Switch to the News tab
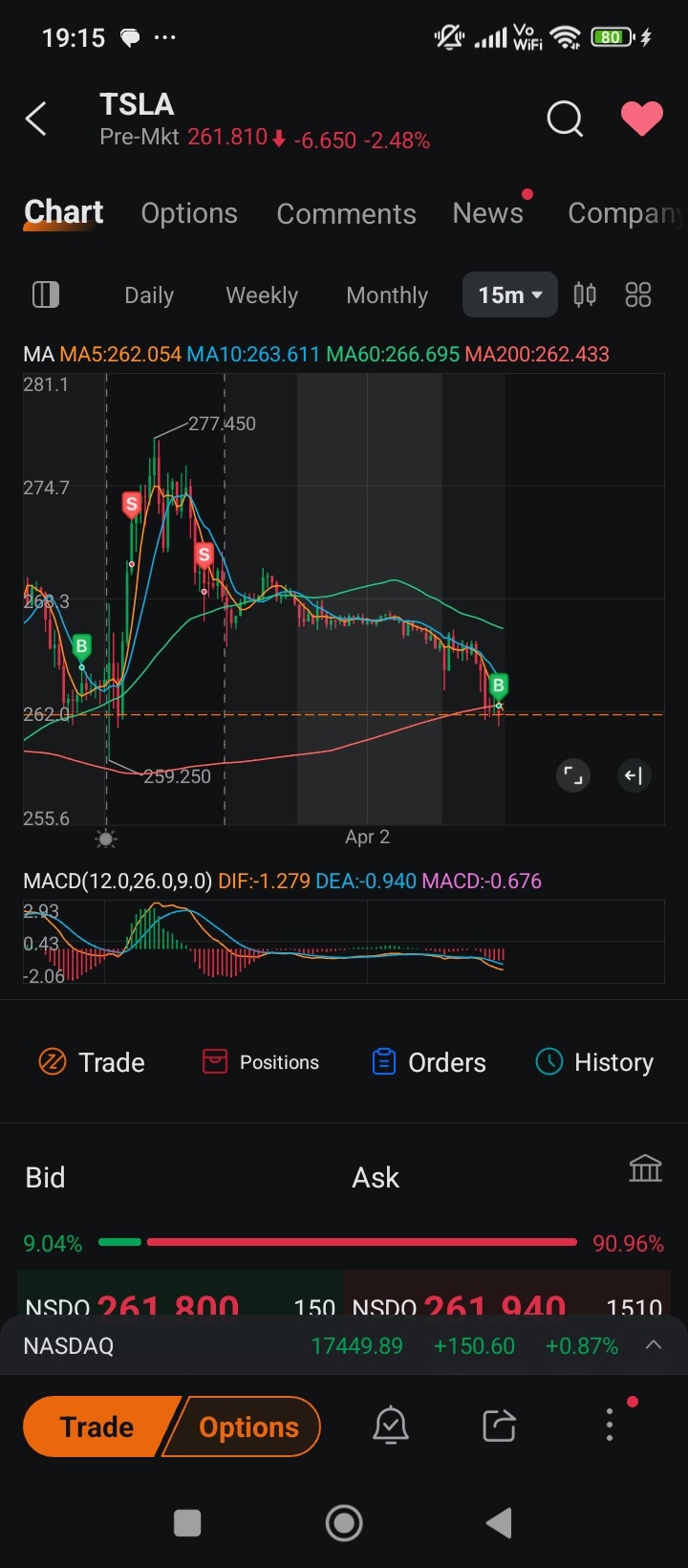 488,212
